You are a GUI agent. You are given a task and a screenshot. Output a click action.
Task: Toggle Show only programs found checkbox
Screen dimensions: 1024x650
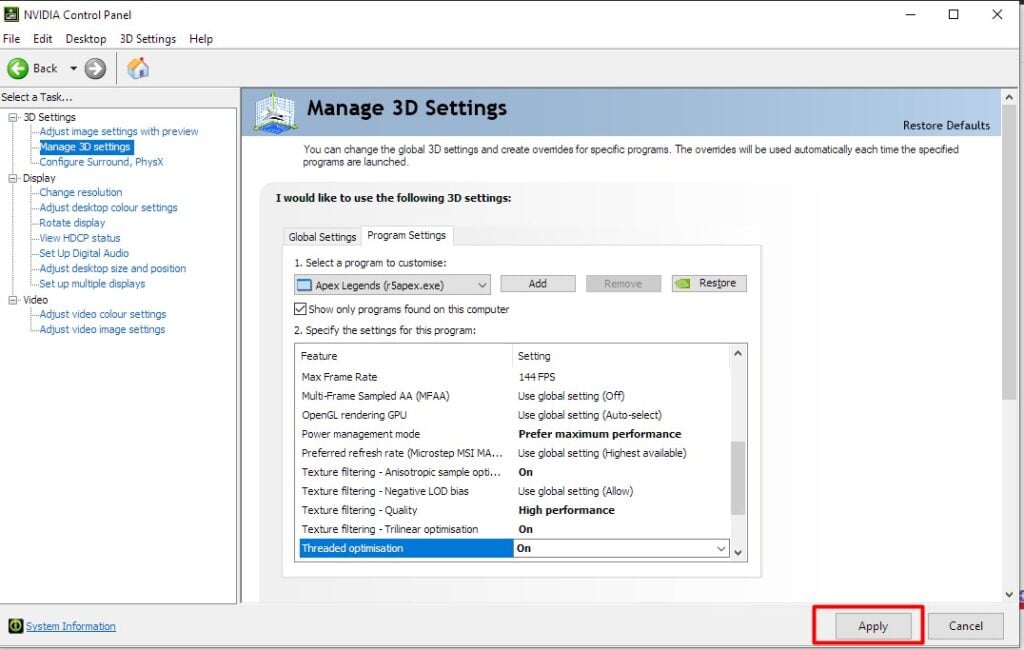300,309
